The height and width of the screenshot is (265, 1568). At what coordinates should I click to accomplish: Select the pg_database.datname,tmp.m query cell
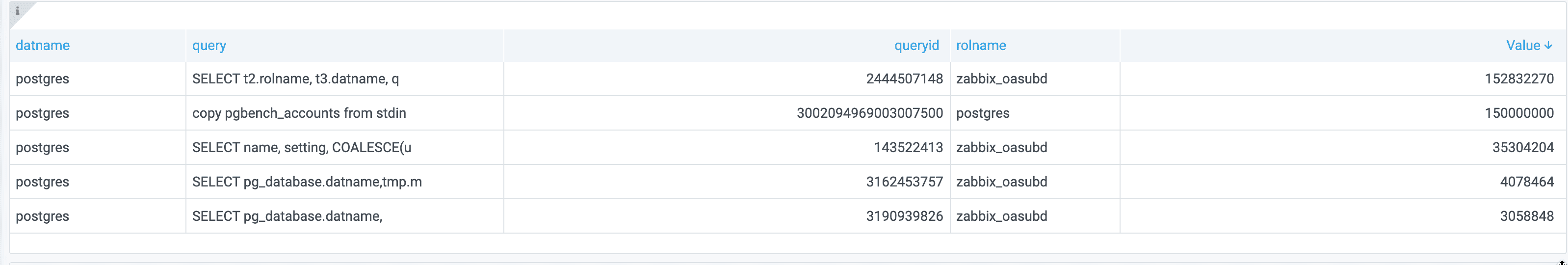click(307, 182)
